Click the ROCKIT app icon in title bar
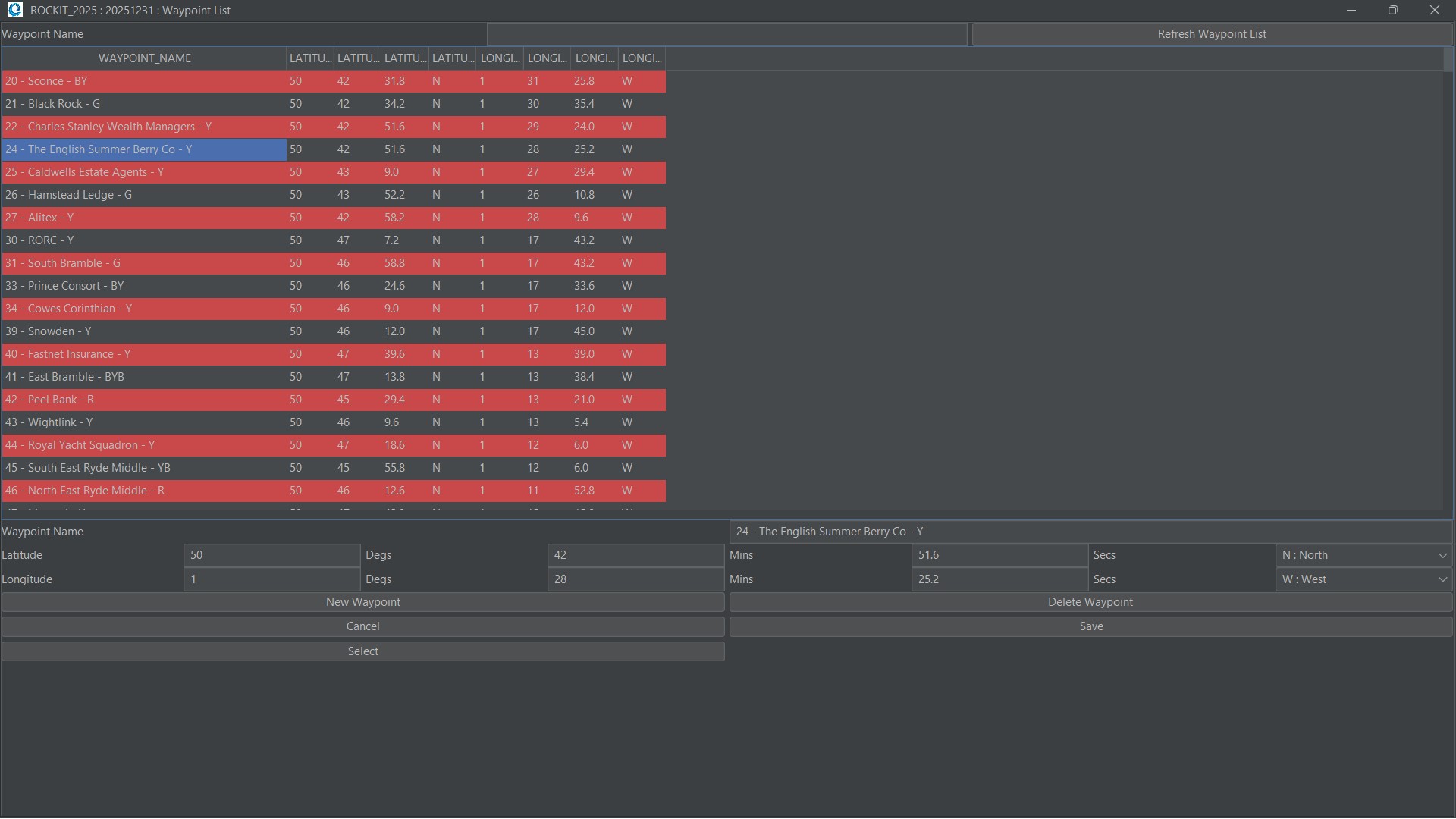Image resolution: width=1456 pixels, height=819 pixels. point(14,10)
